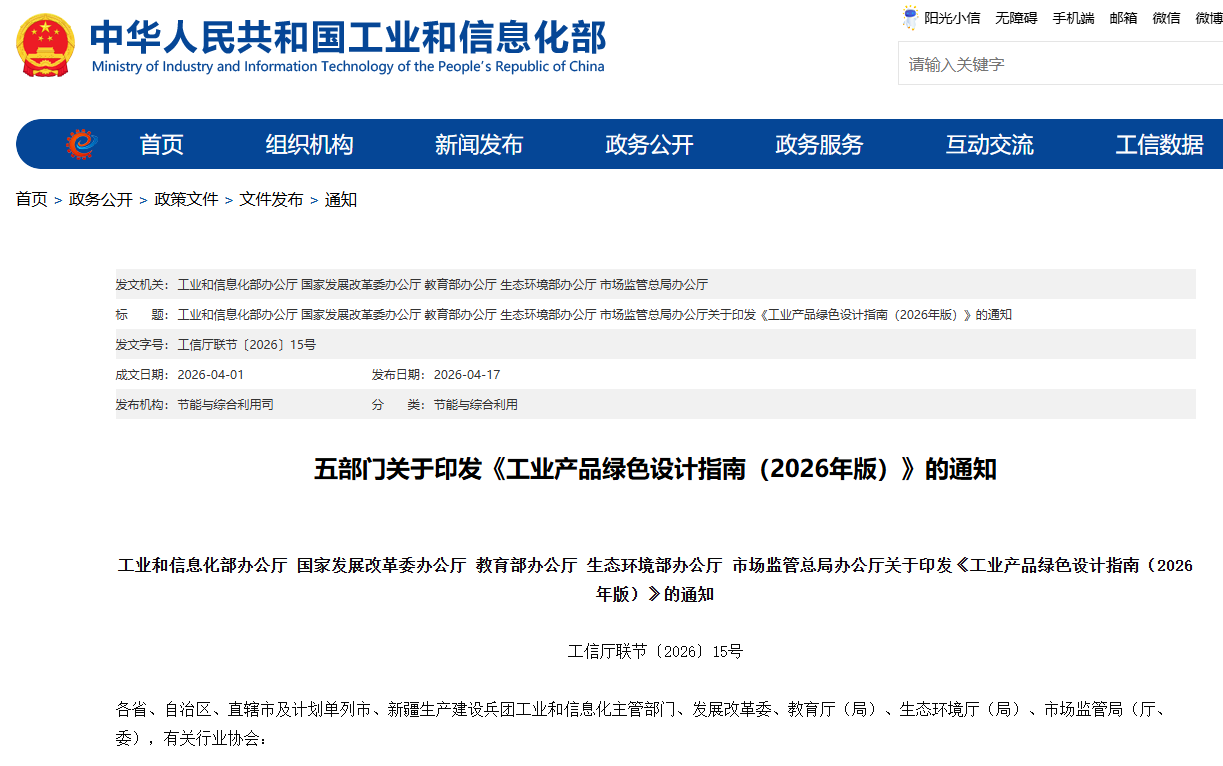Select 互动交流 in the navigation bar
The height and width of the screenshot is (766, 1223).
(x=989, y=145)
